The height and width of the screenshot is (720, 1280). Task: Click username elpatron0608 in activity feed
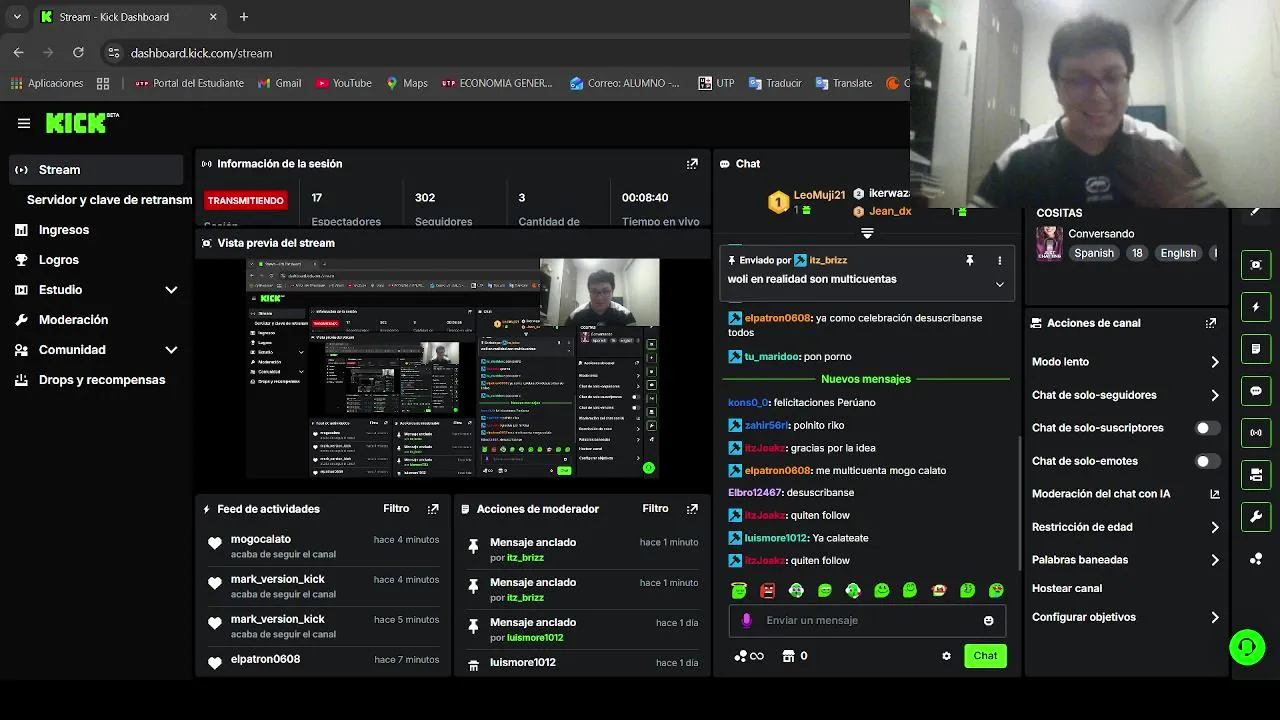pos(265,659)
